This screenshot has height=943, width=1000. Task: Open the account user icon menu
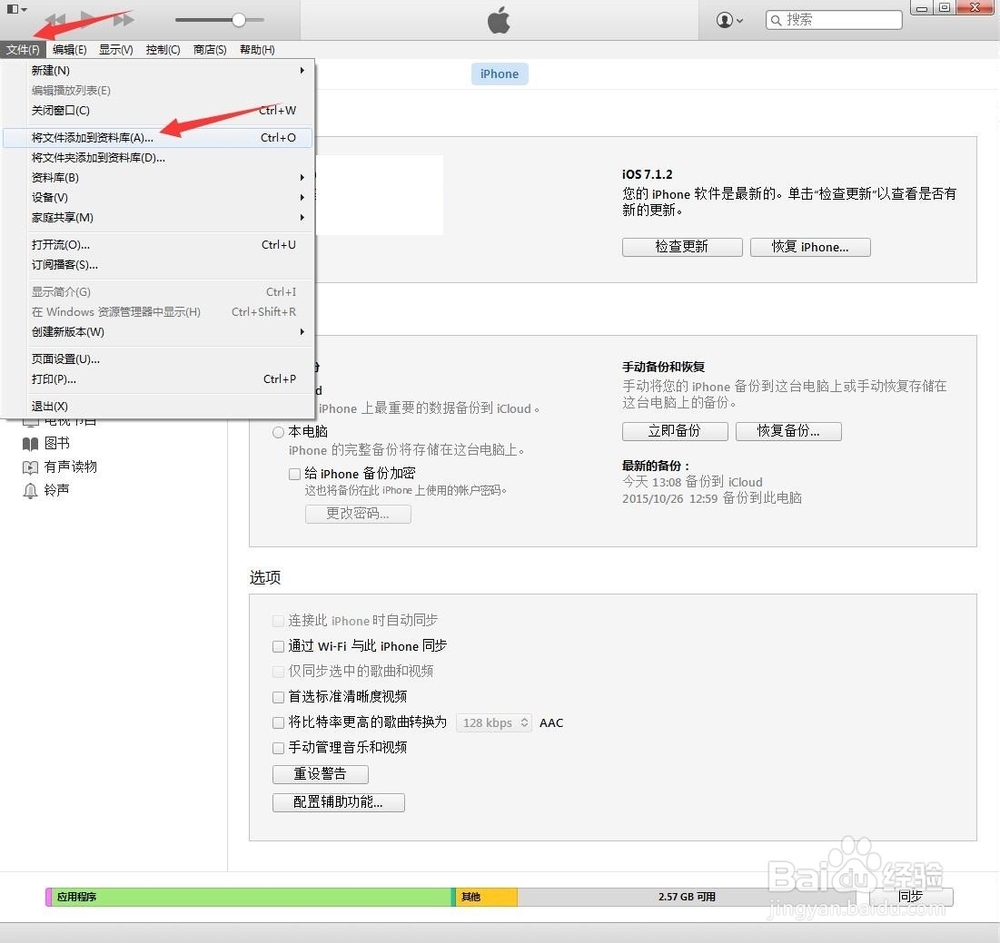coord(730,20)
